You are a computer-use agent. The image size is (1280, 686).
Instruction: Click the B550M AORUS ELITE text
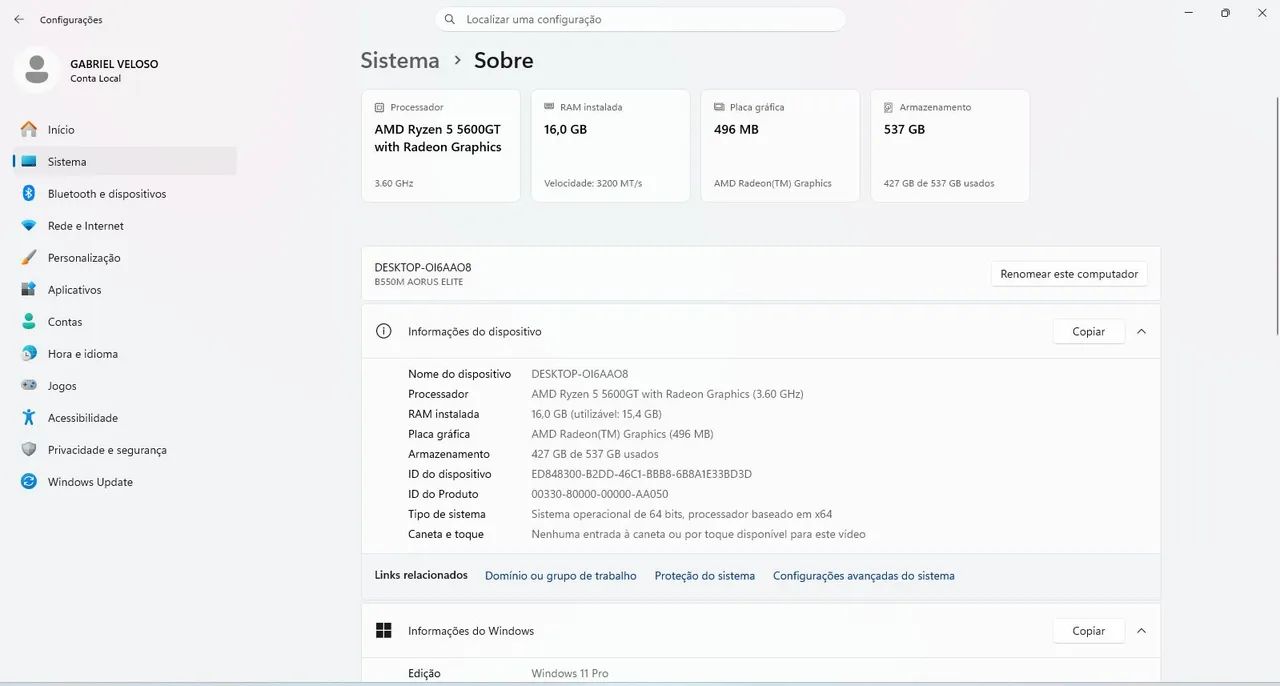[419, 282]
